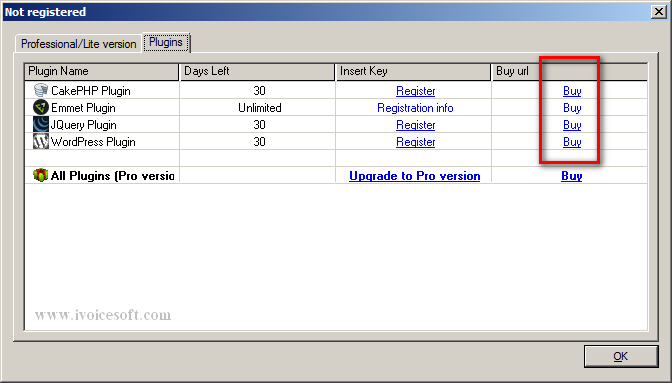Click the Buy url column header
This screenshot has height=383, width=672.
[570, 72]
